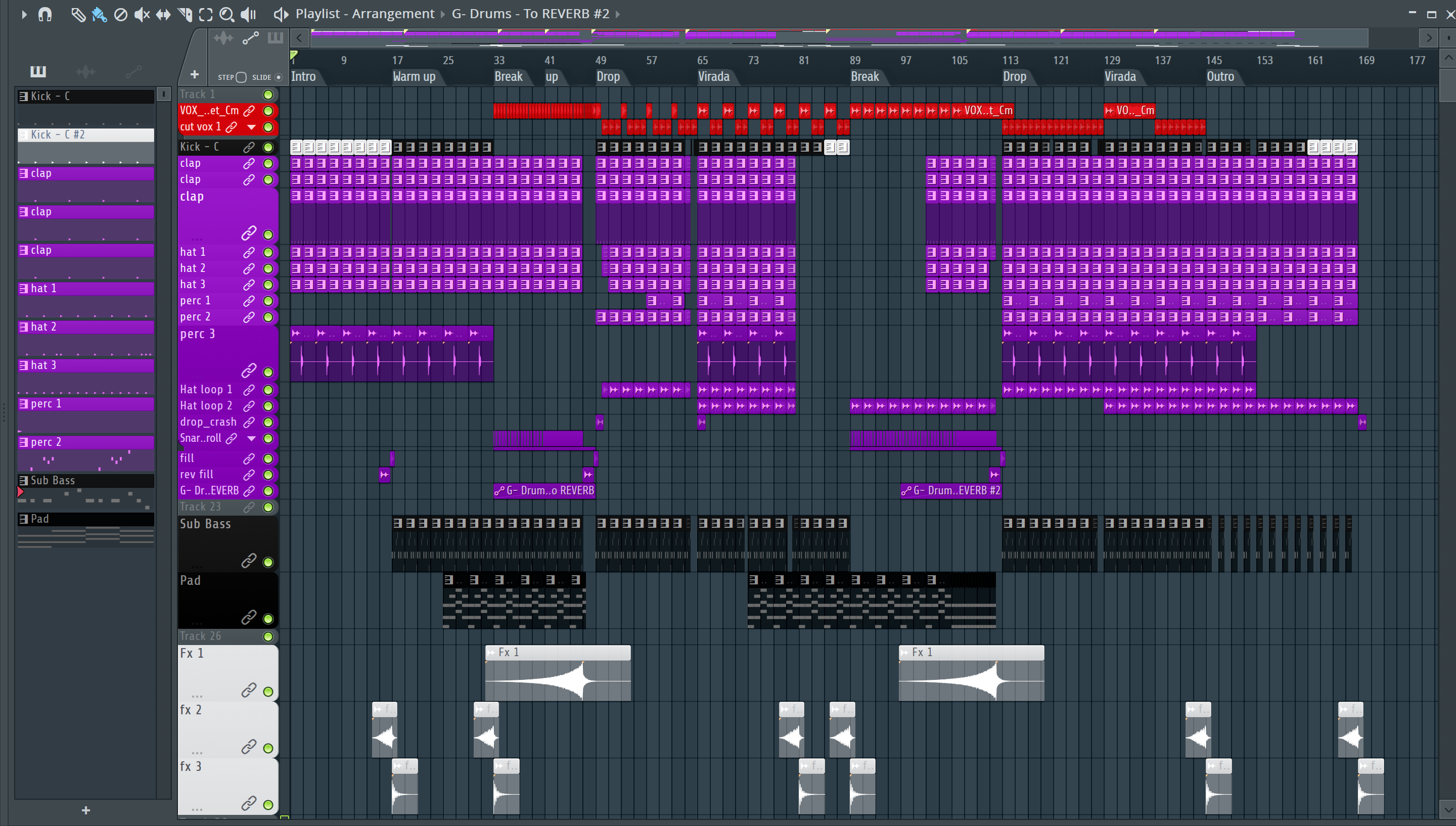
Task: Add a new track with the plus button
Action: click(194, 74)
